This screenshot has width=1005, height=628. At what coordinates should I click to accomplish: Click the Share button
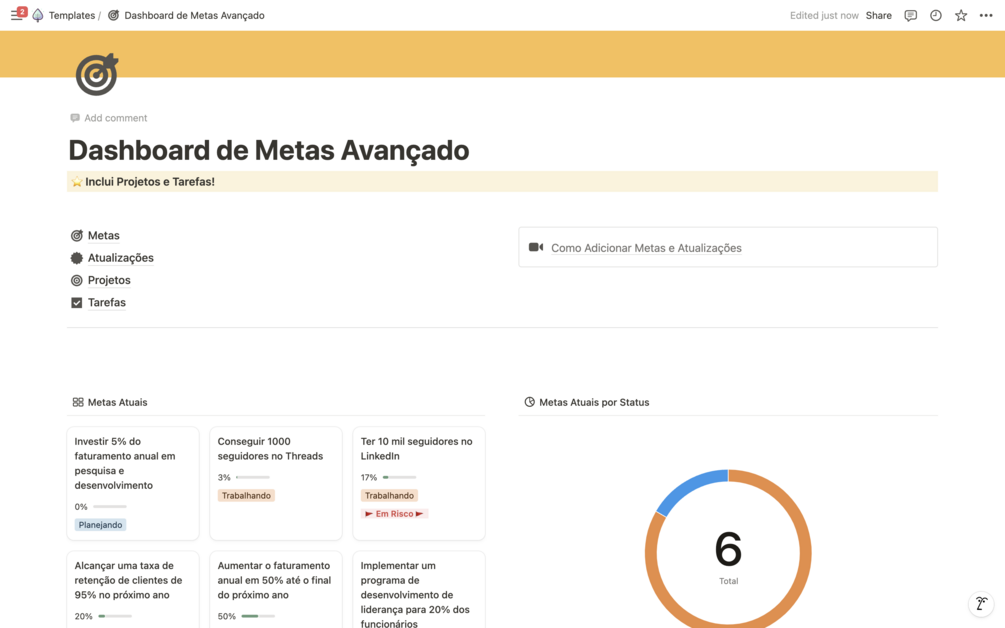click(878, 15)
